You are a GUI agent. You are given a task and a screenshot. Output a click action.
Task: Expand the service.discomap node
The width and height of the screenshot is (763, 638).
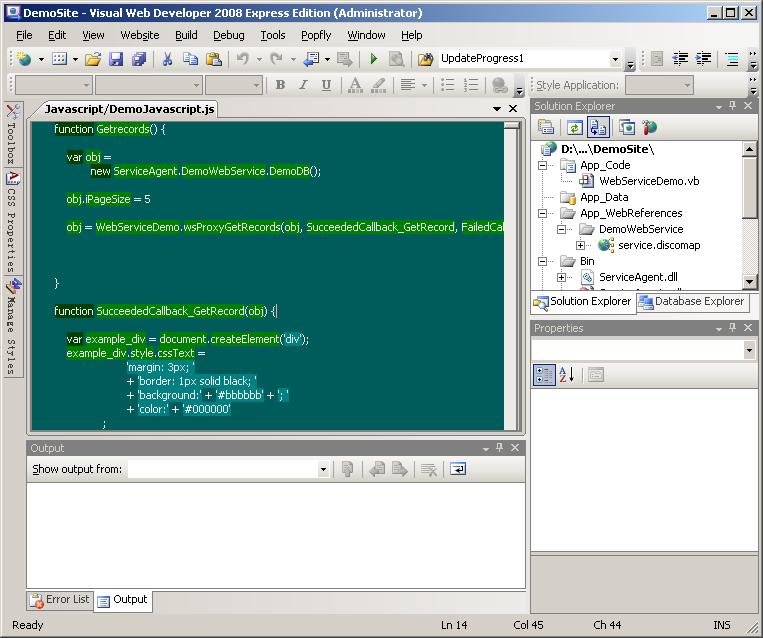(580, 245)
